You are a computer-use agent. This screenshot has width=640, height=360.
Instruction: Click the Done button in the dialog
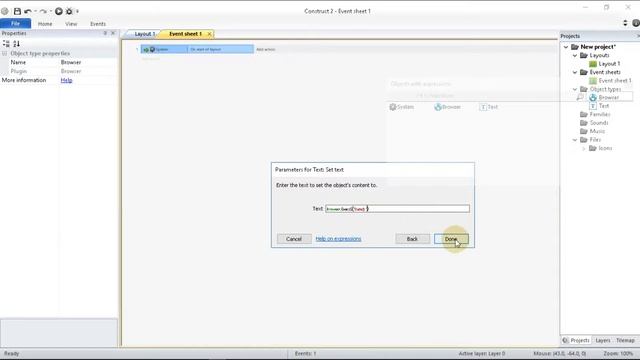(451, 239)
